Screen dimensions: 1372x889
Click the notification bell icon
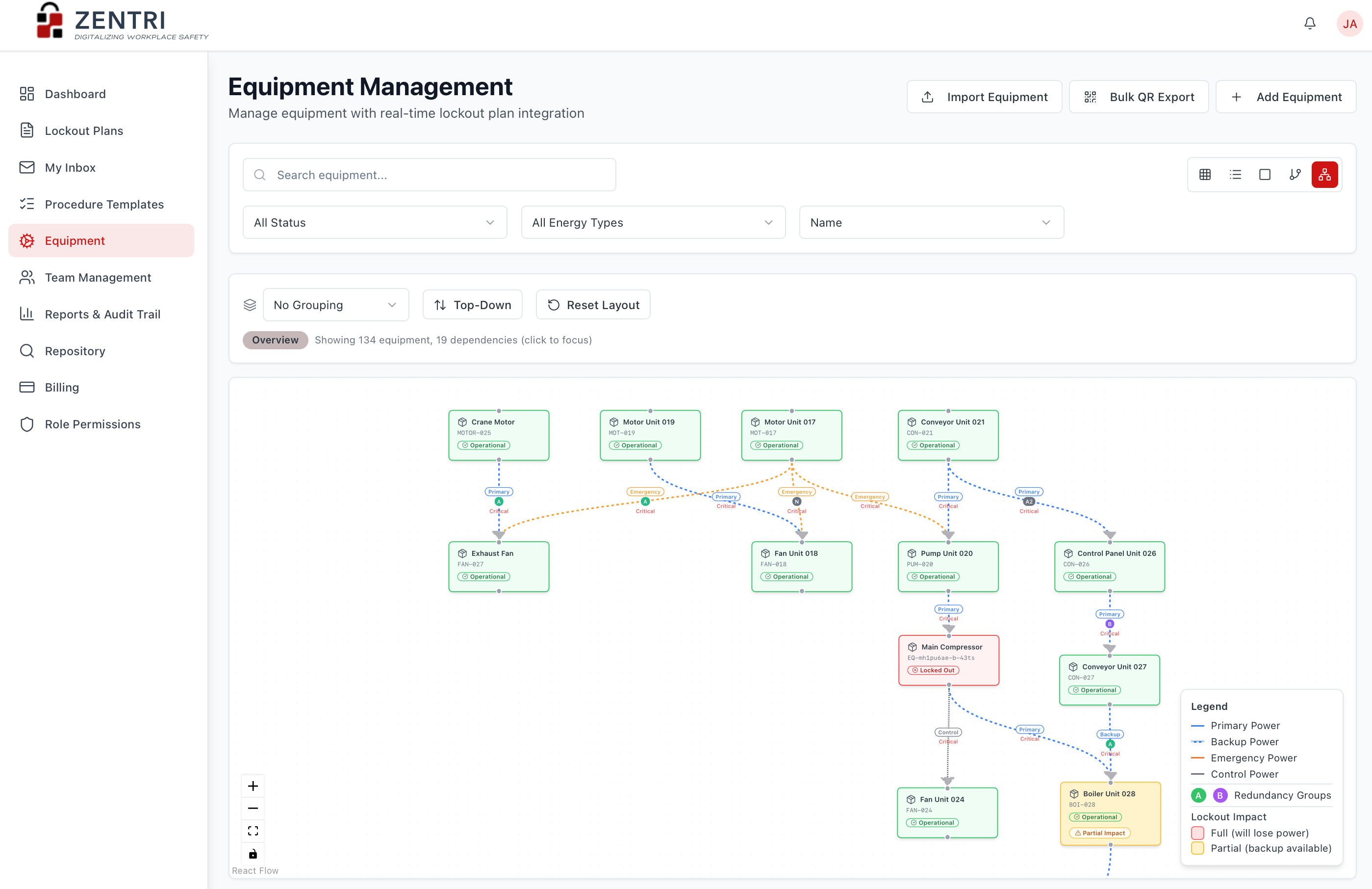tap(1309, 23)
